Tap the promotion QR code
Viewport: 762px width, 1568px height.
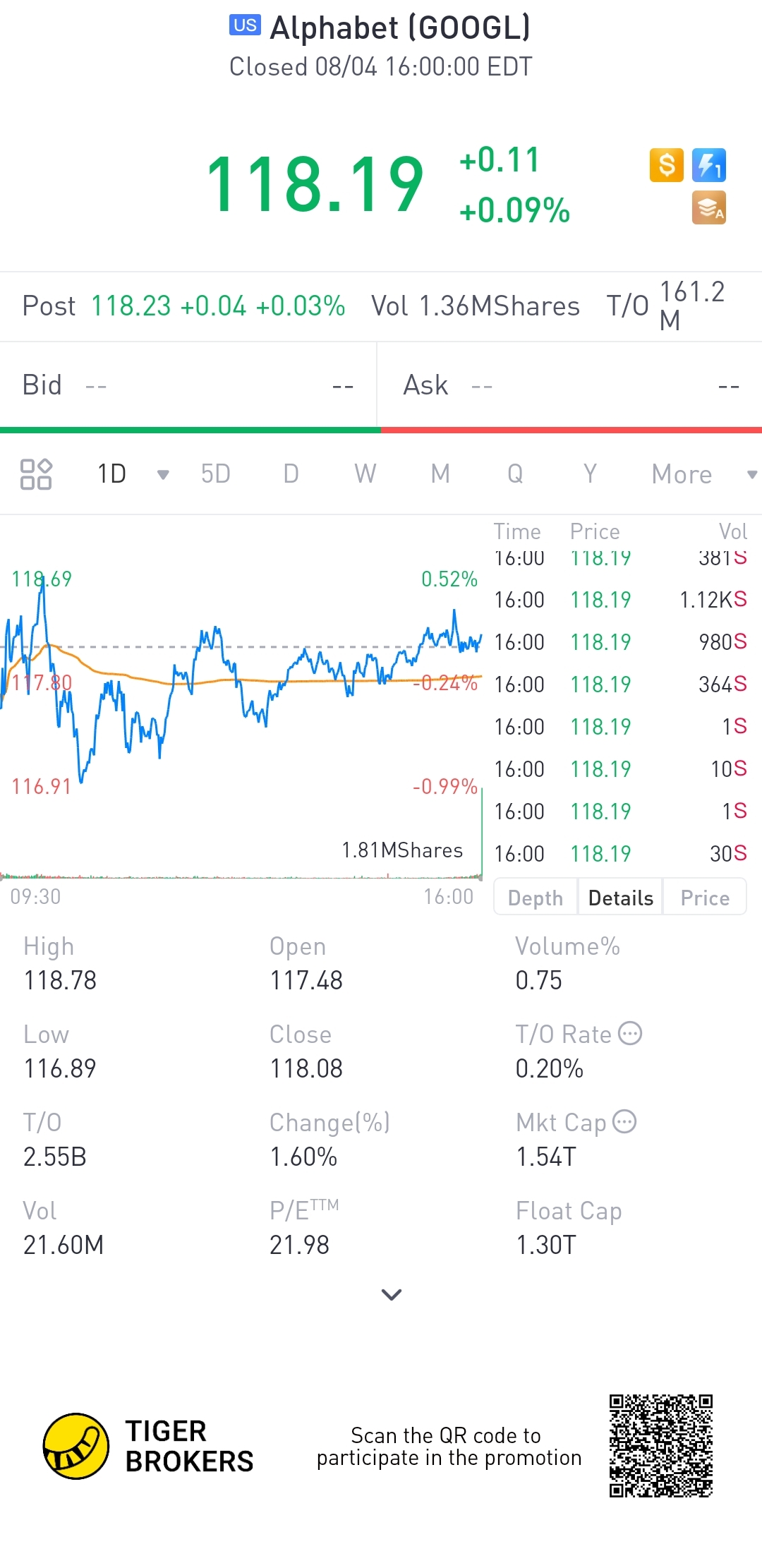tap(661, 1446)
